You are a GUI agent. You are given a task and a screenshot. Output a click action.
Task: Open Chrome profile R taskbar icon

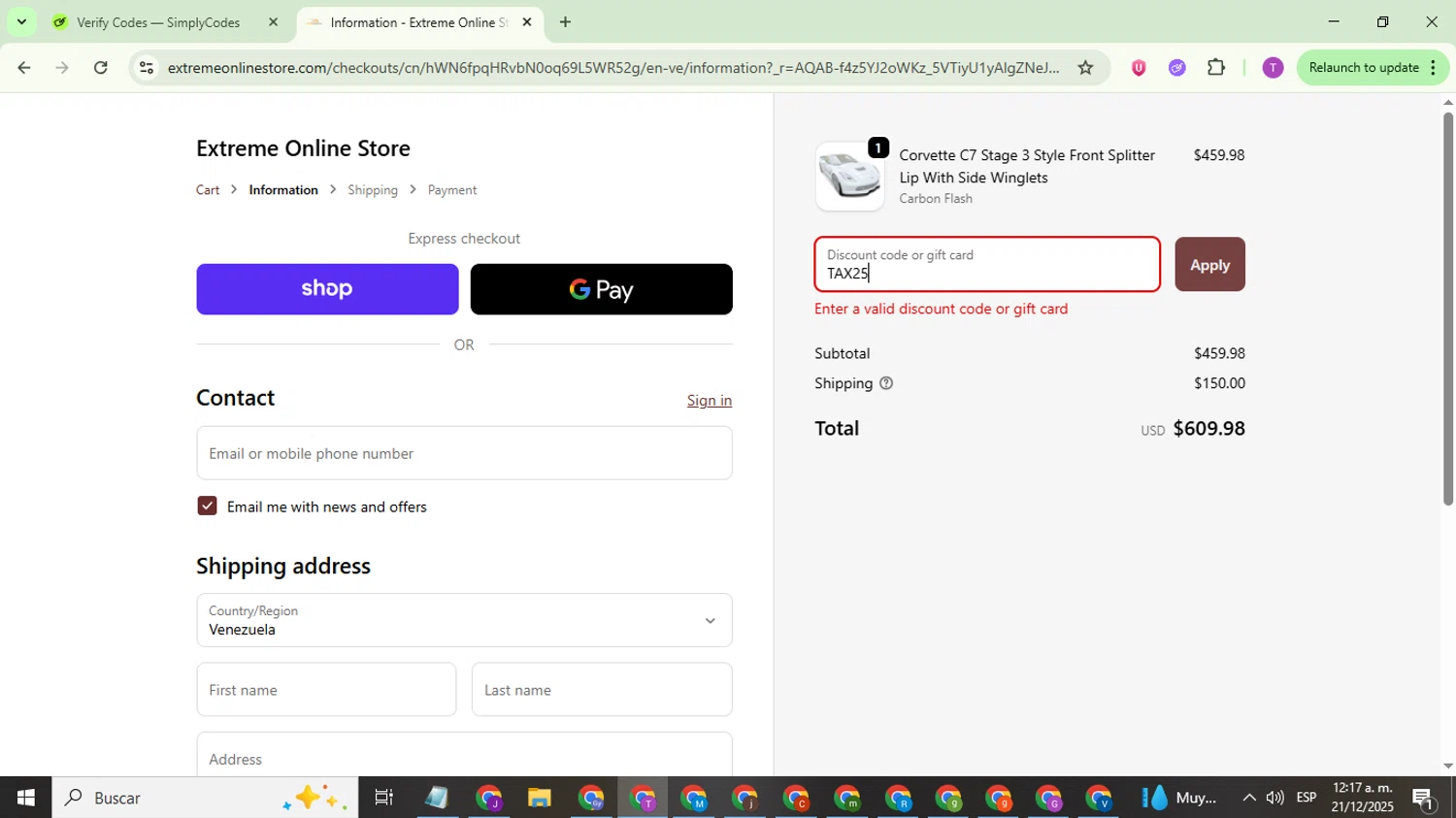tap(898, 798)
